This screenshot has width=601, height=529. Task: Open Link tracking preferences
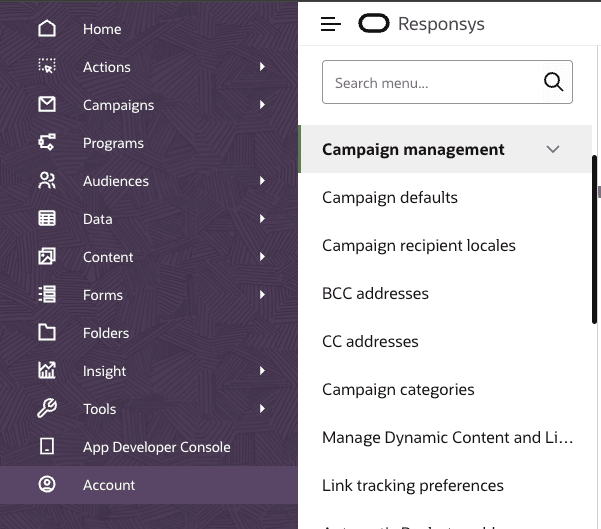pyautogui.click(x=412, y=486)
